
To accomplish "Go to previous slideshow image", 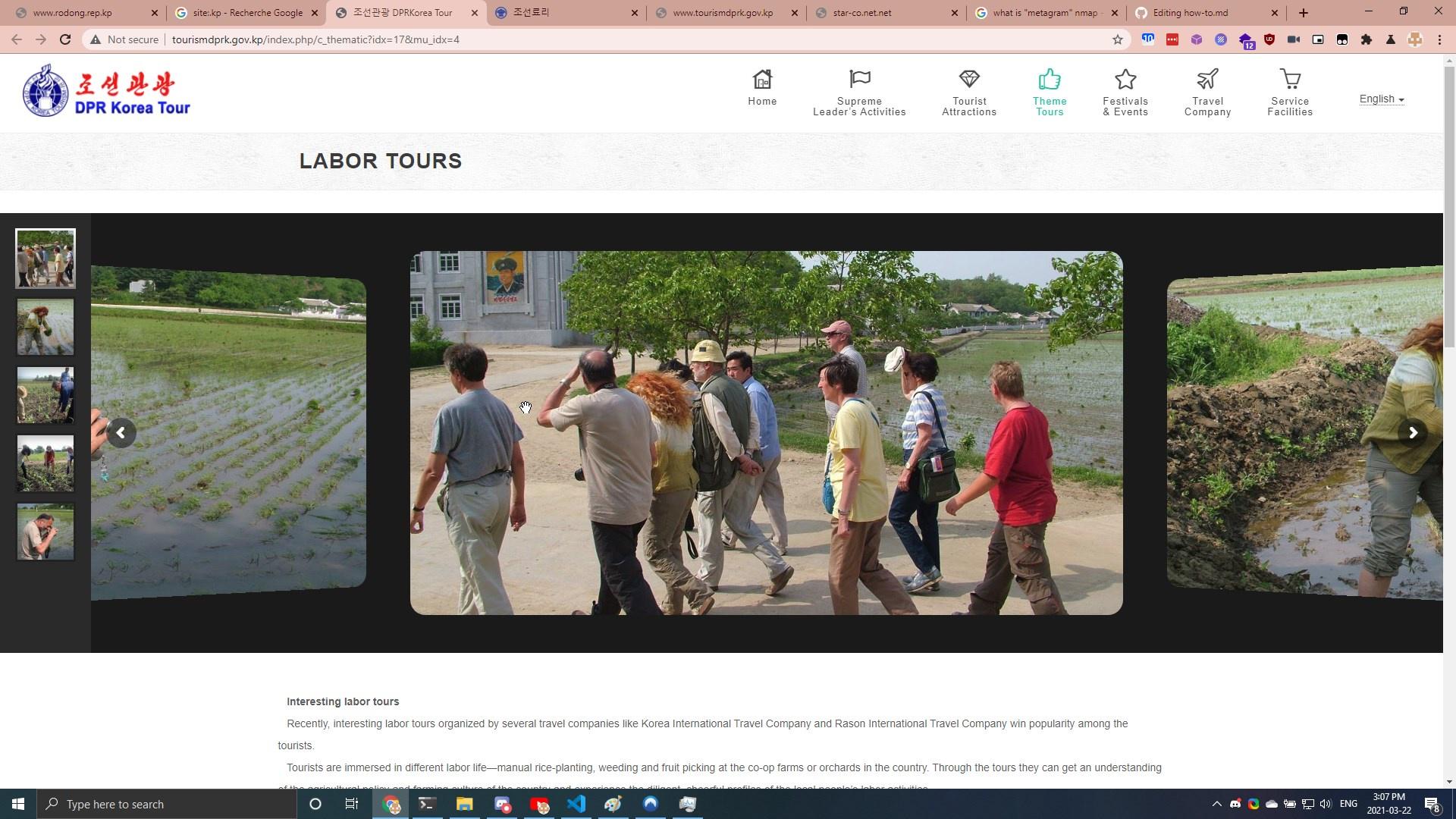I will (121, 433).
